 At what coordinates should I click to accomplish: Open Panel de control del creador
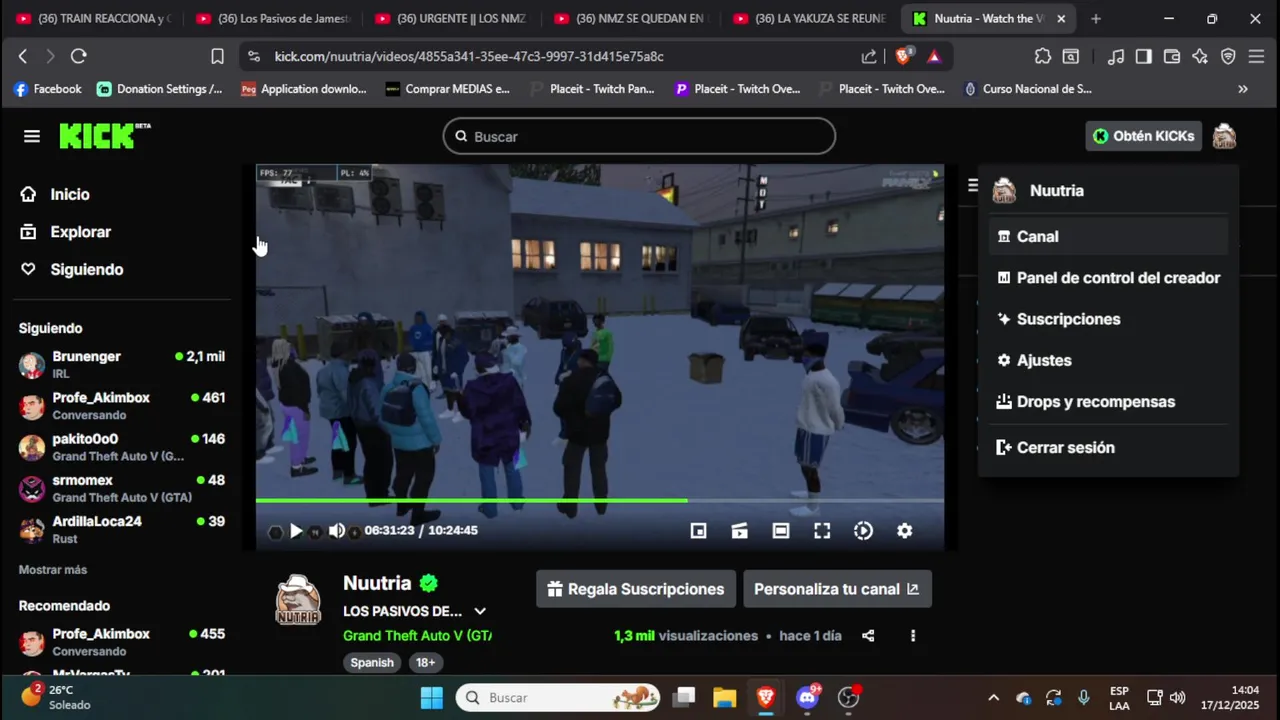(1108, 278)
